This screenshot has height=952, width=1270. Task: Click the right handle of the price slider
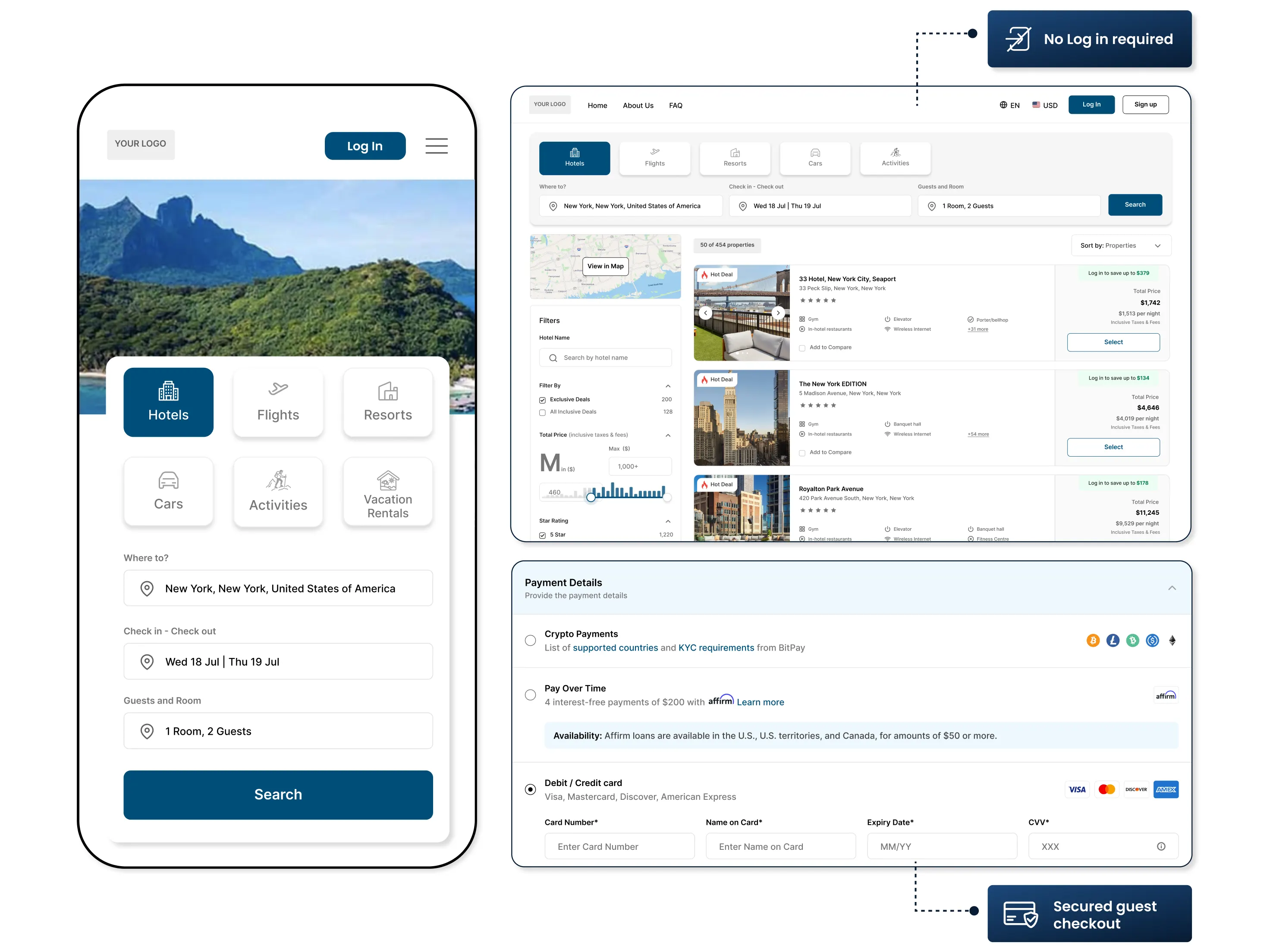click(x=667, y=498)
